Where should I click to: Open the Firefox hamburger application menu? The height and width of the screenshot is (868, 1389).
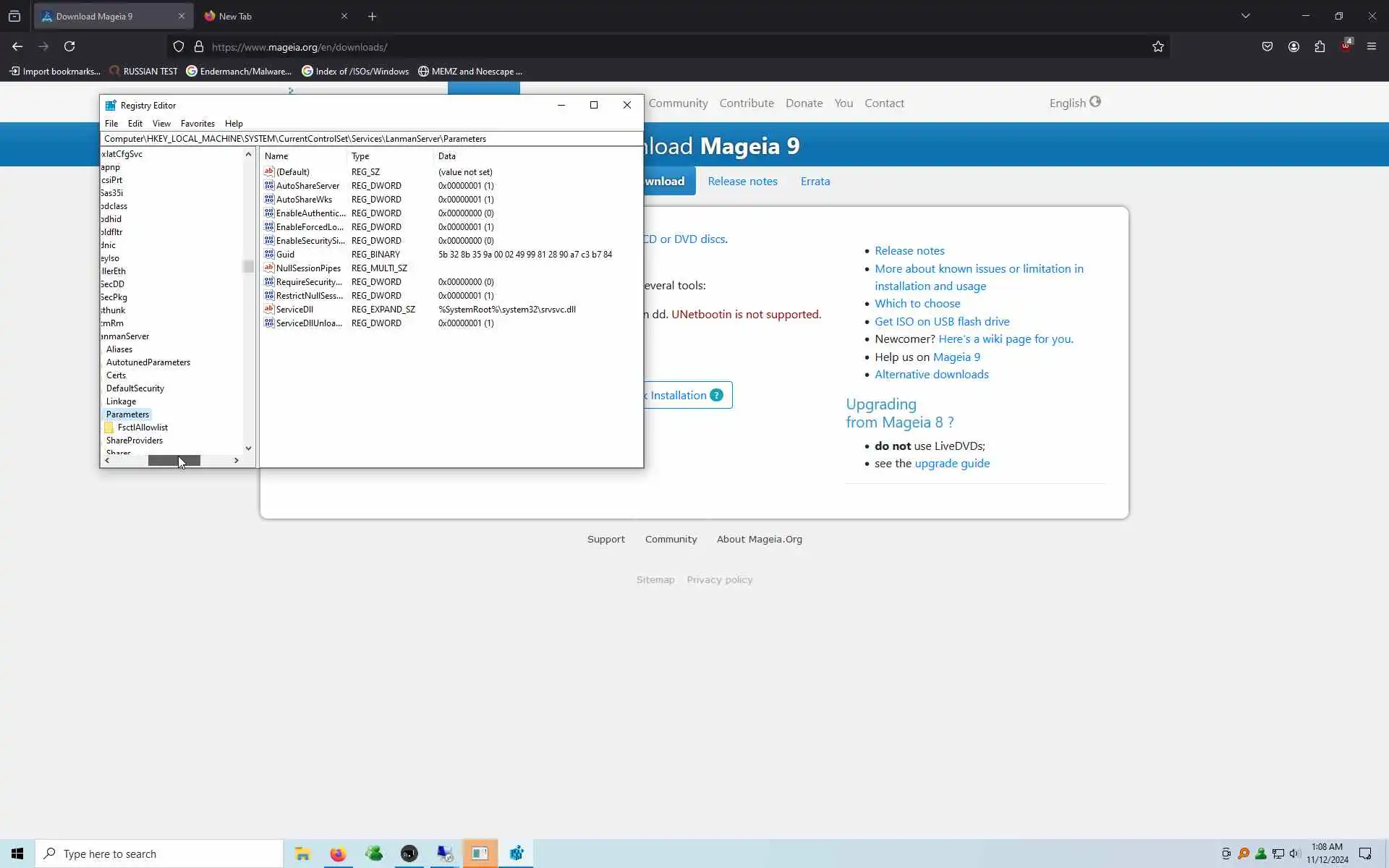[1372, 47]
